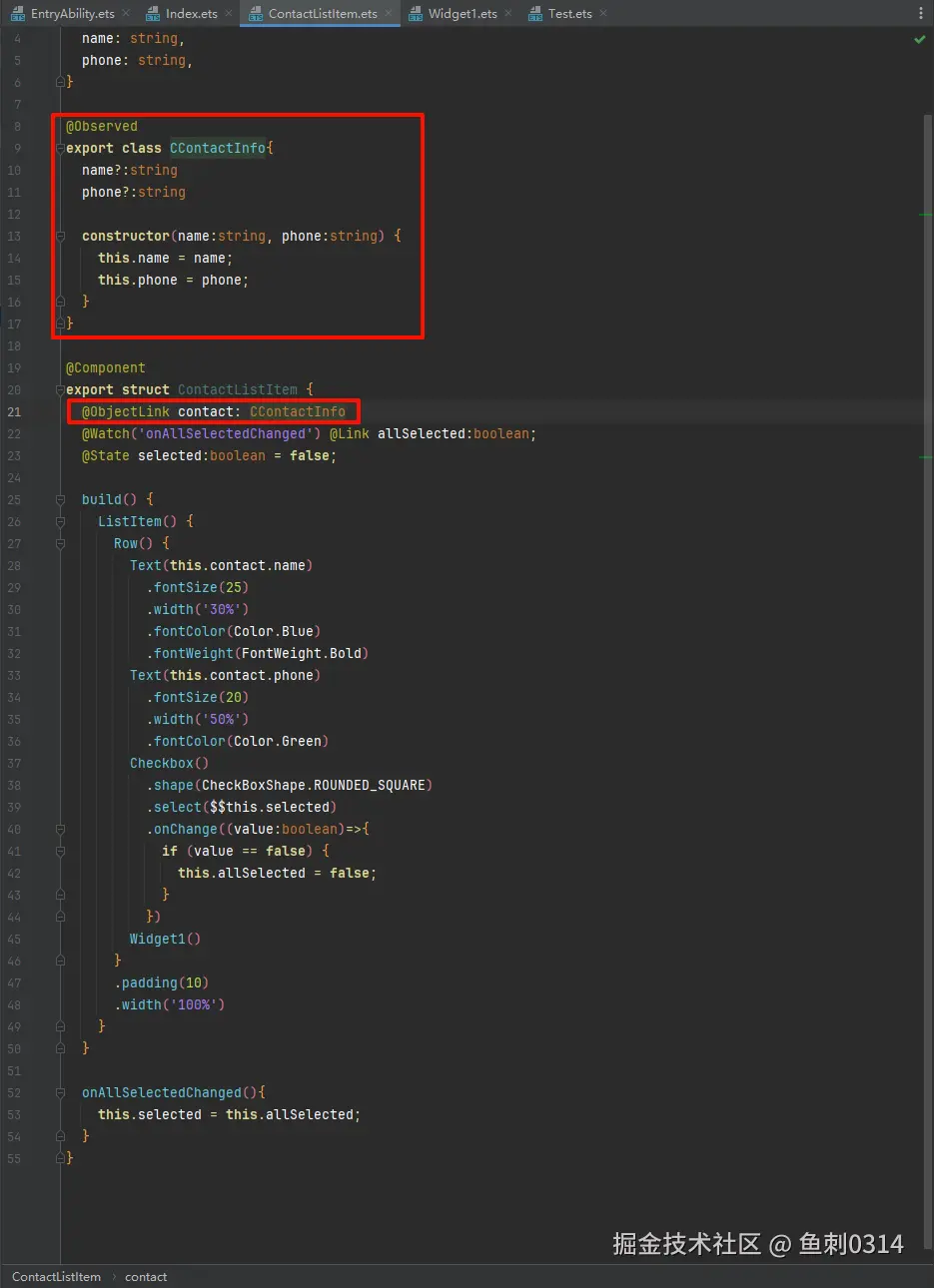
Task: Click the 'onAllSelectedChanged' string on line 22
Action: point(225,433)
